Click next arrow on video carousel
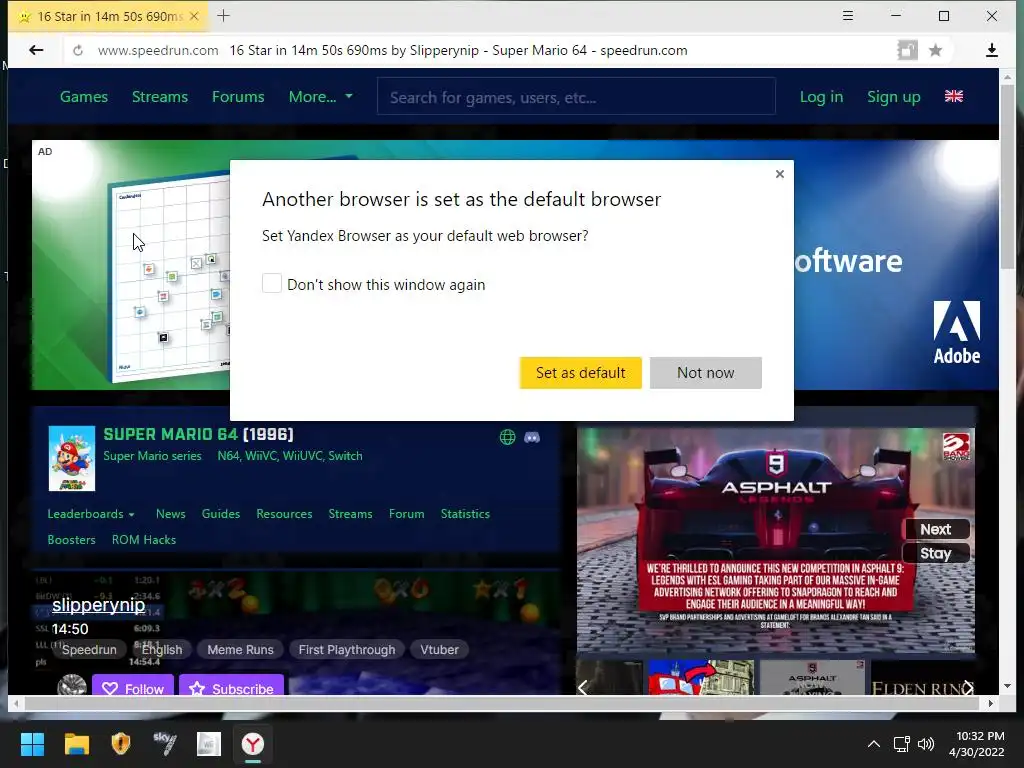Viewport: 1024px width, 768px height. tap(968, 687)
